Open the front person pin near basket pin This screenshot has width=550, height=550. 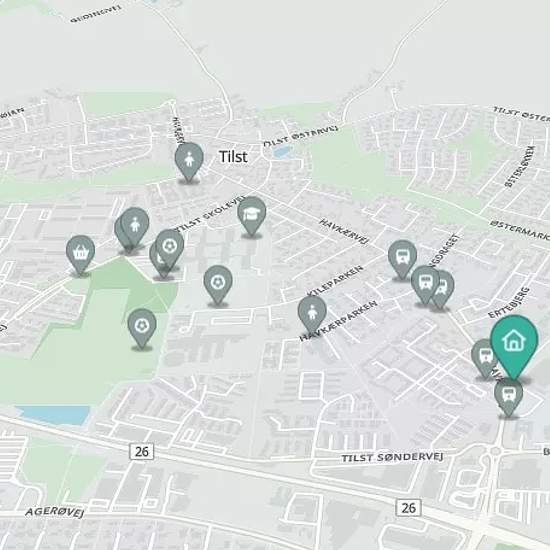(x=135, y=226)
